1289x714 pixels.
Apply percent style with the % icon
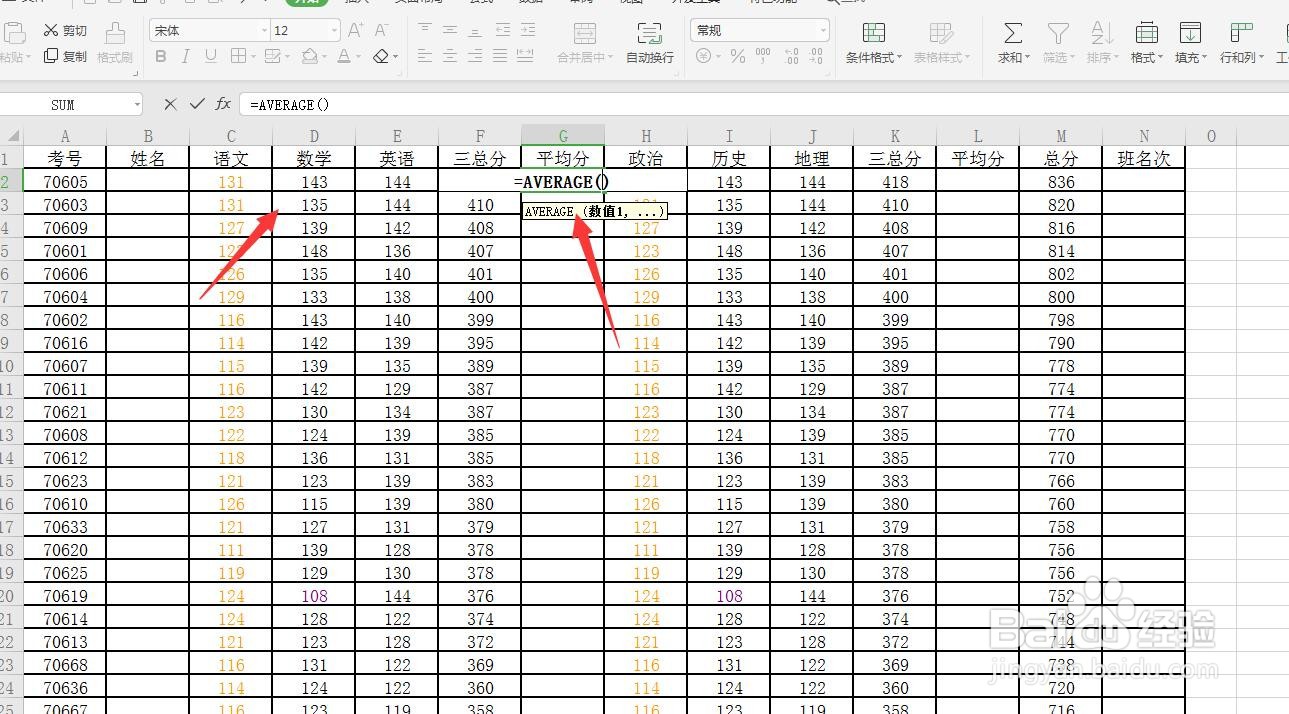pyautogui.click(x=738, y=57)
